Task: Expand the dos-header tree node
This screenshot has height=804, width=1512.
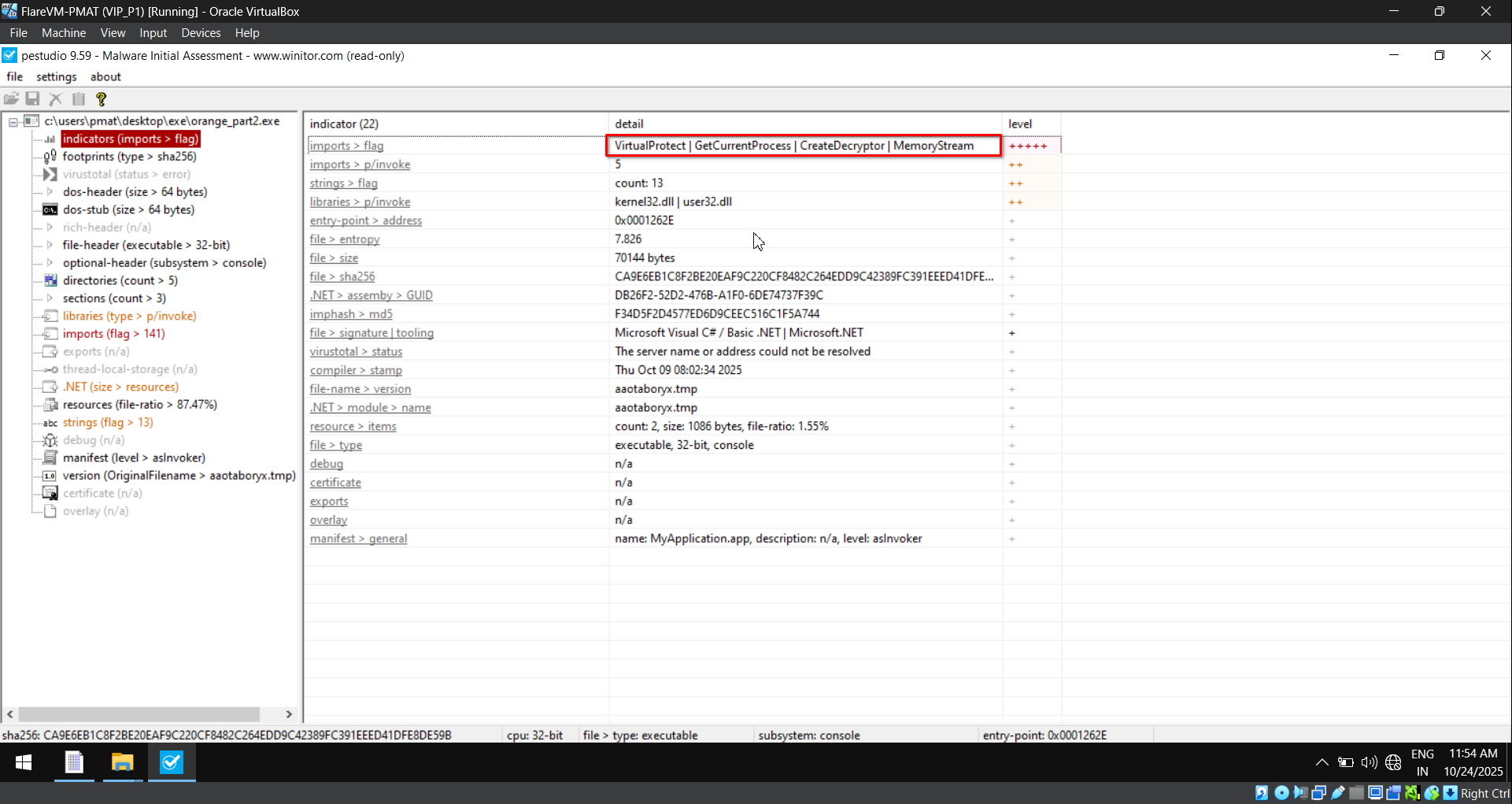Action: click(x=50, y=191)
